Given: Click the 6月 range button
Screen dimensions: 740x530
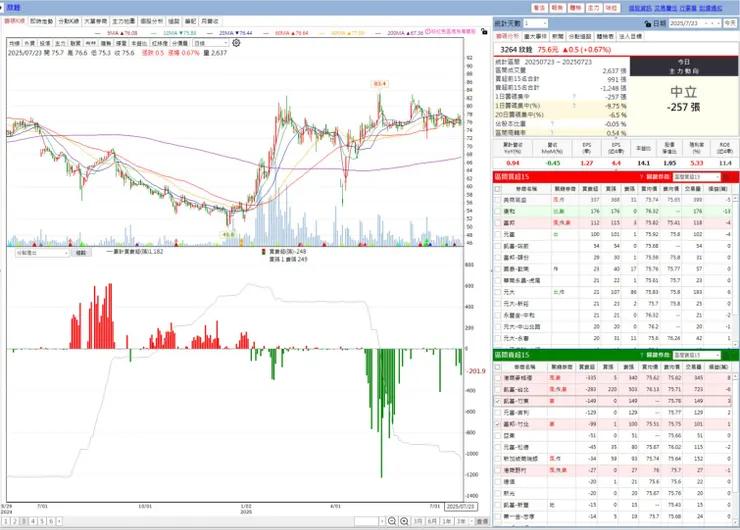Looking at the screenshot, I should click(x=432, y=522).
